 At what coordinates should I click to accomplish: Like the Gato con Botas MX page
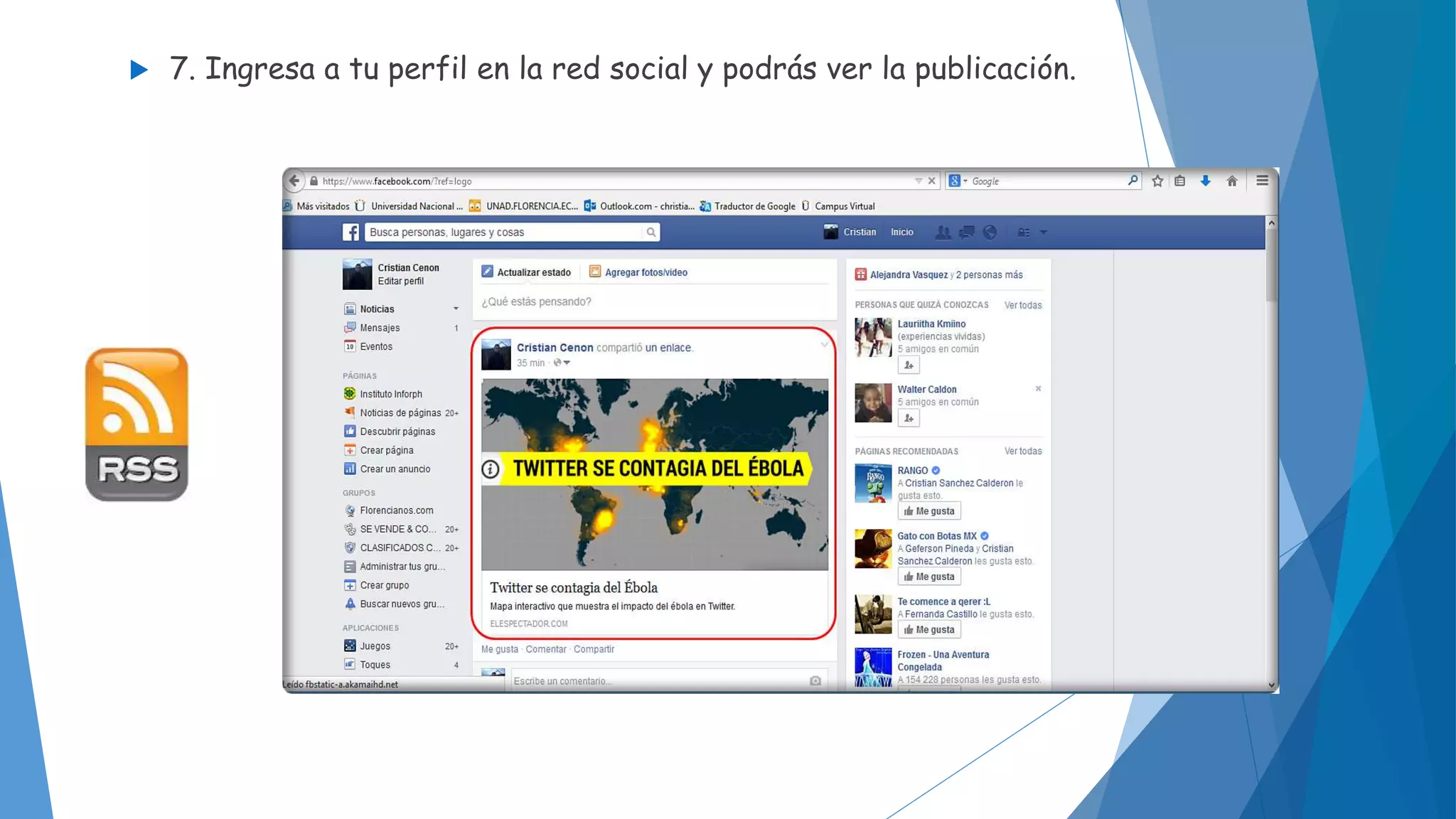tap(929, 577)
